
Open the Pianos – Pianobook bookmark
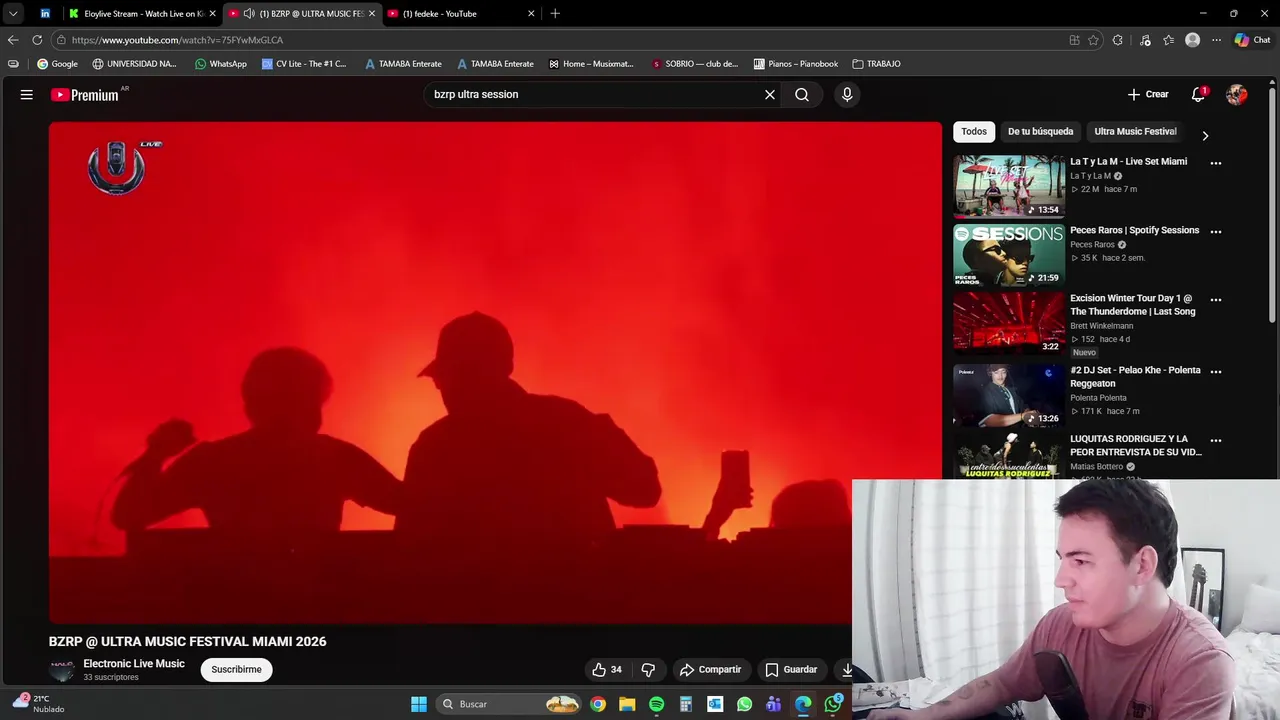796,64
